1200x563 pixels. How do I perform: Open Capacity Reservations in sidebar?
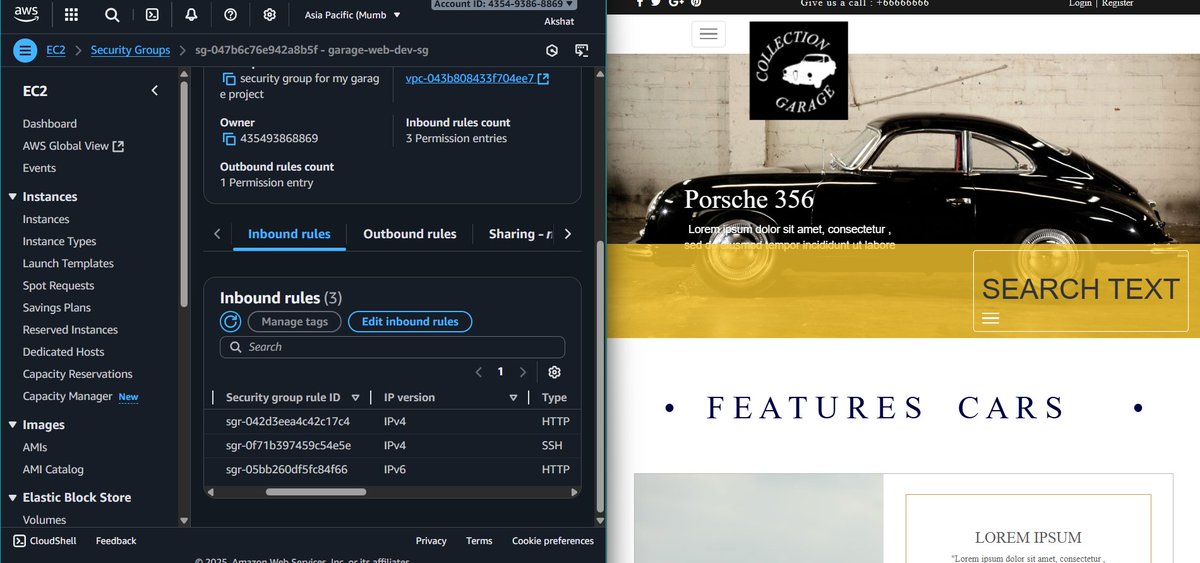pos(78,374)
